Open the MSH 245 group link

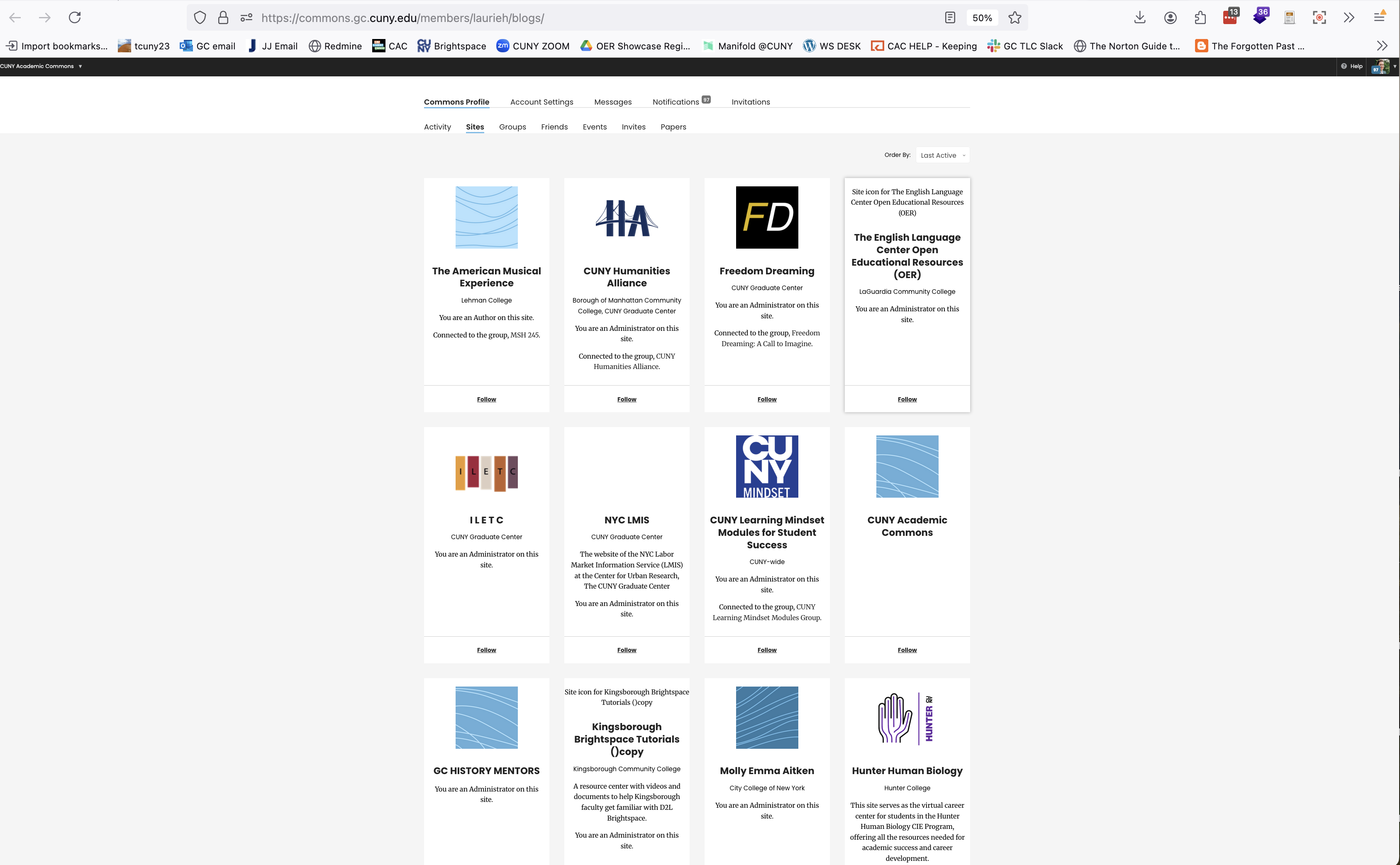tap(524, 335)
